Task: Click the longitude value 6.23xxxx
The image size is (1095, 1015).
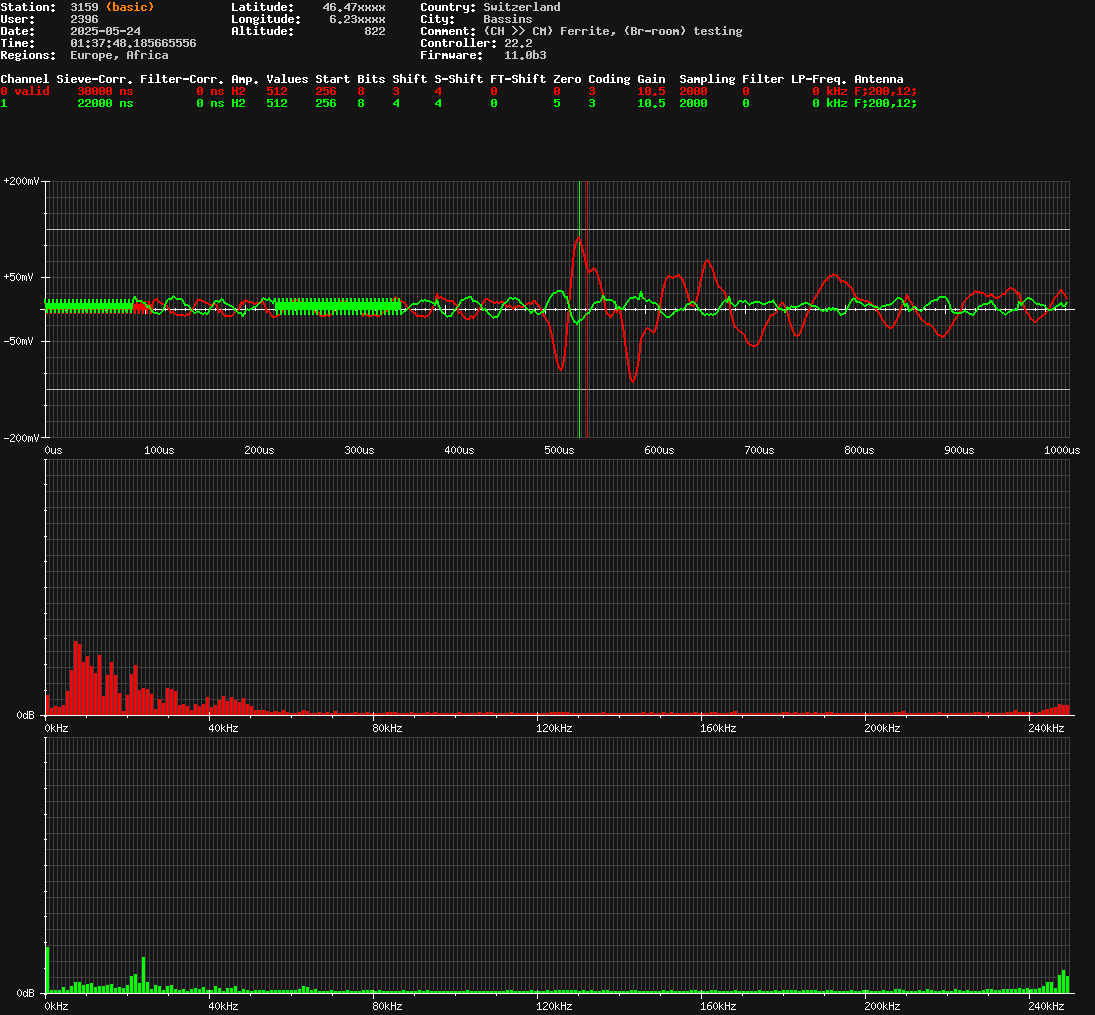Action: (x=357, y=19)
